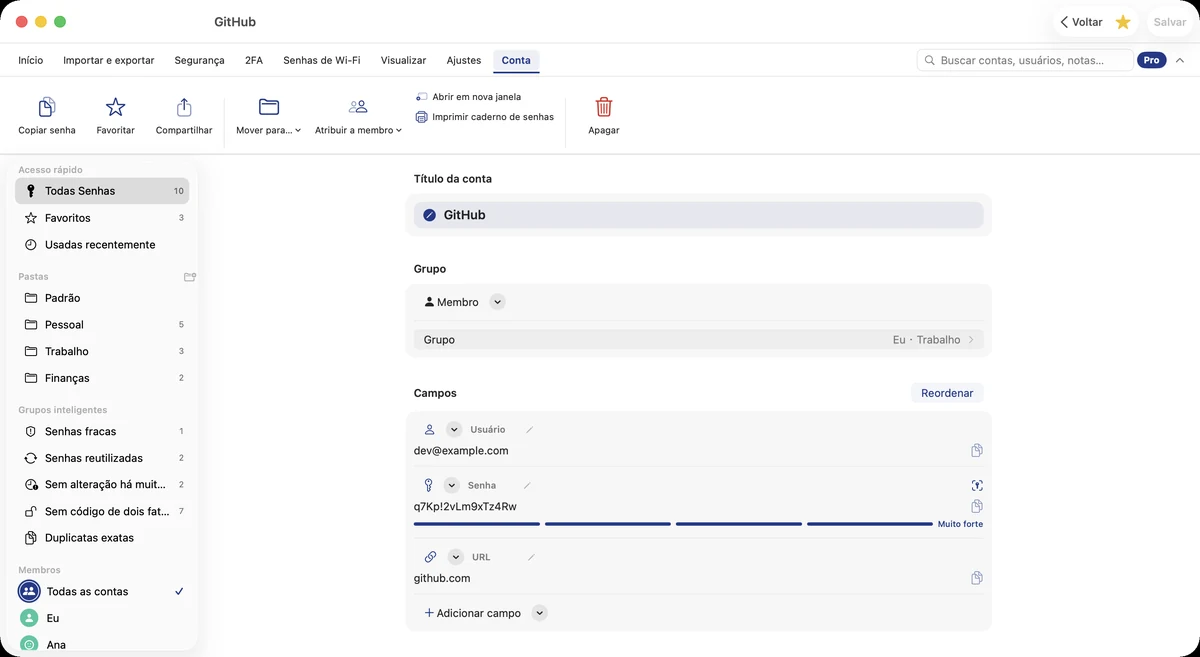Click the Voltar back button
This screenshot has width=1200, height=657.
(1081, 22)
